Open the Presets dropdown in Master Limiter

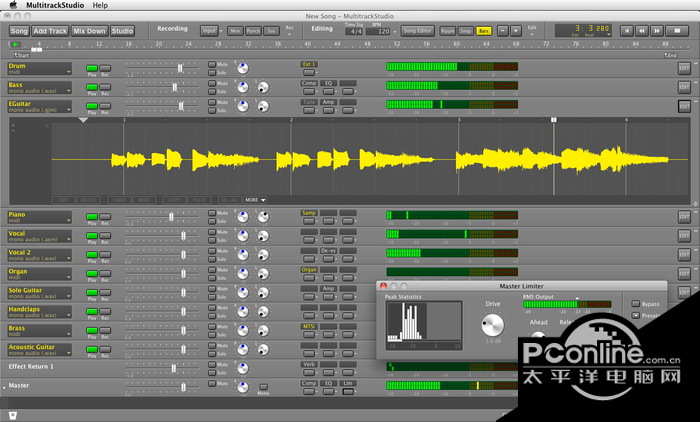(x=636, y=316)
